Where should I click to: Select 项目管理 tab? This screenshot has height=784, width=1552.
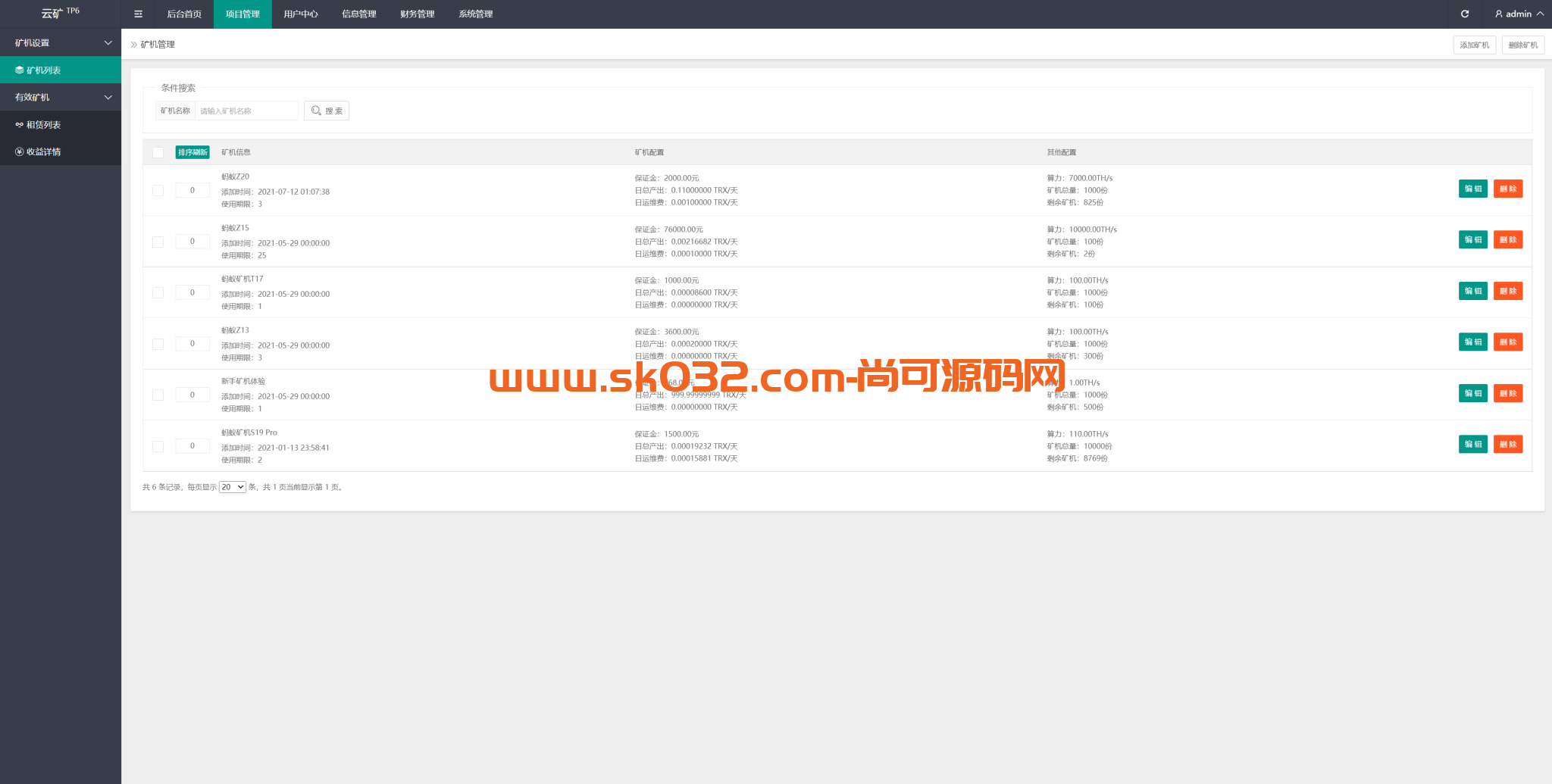[242, 14]
